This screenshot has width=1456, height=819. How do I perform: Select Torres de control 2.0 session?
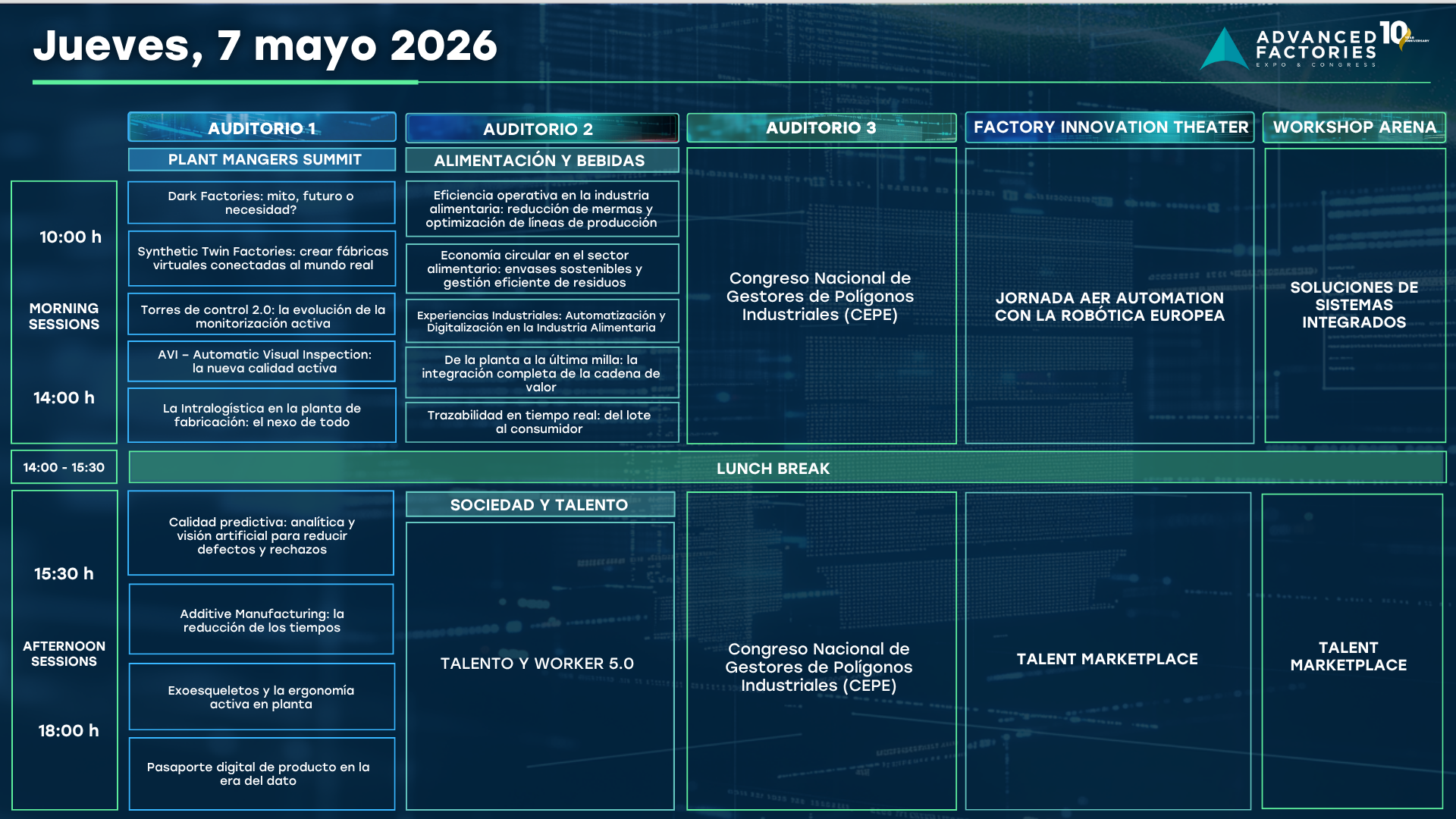(262, 315)
